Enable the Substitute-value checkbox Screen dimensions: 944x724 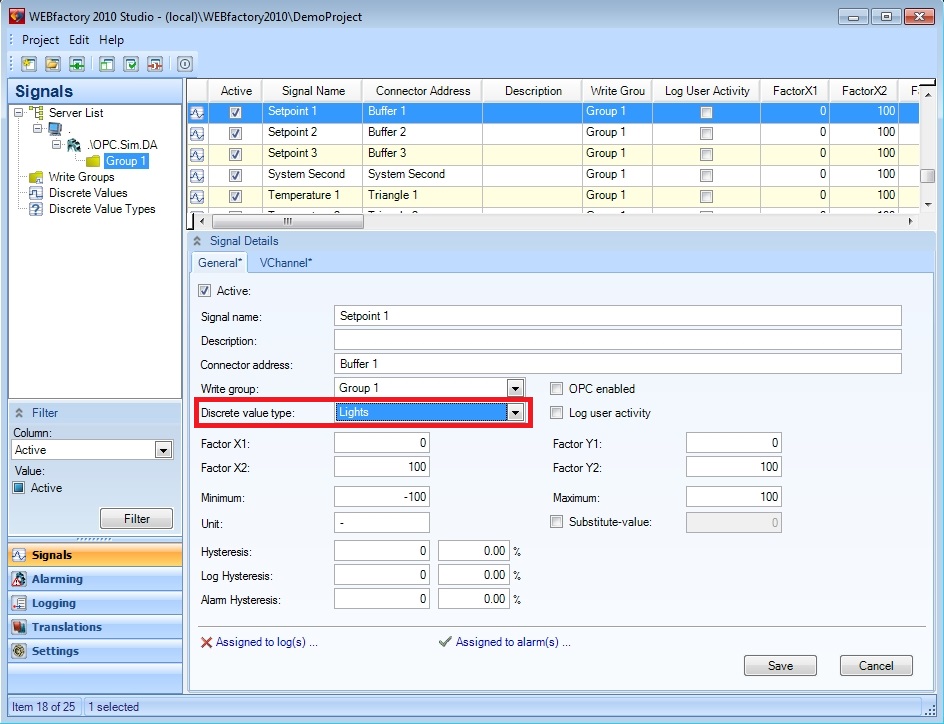[557, 522]
